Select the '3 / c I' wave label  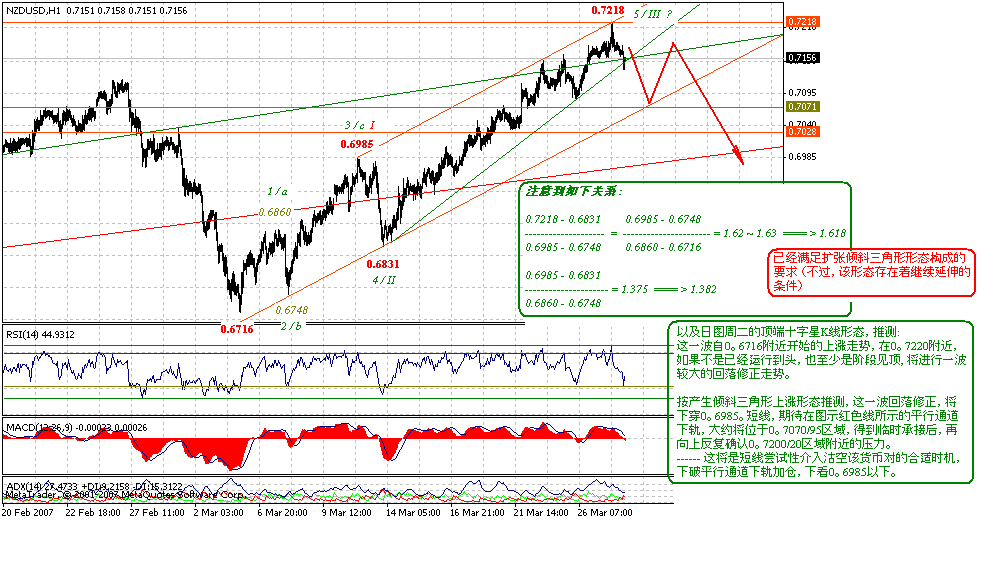coord(359,126)
